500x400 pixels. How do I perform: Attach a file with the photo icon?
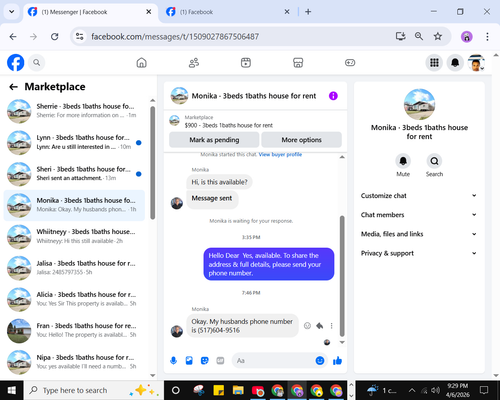[189, 361]
